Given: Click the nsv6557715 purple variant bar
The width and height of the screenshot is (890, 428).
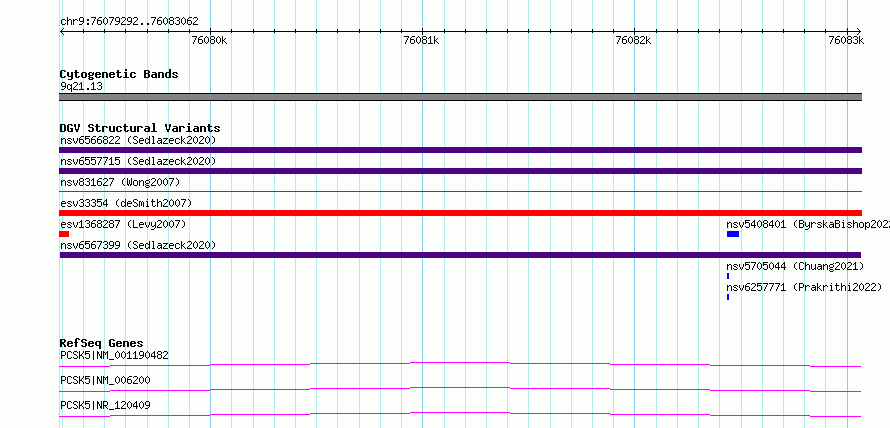Looking at the screenshot, I should pyautogui.click(x=460, y=171).
